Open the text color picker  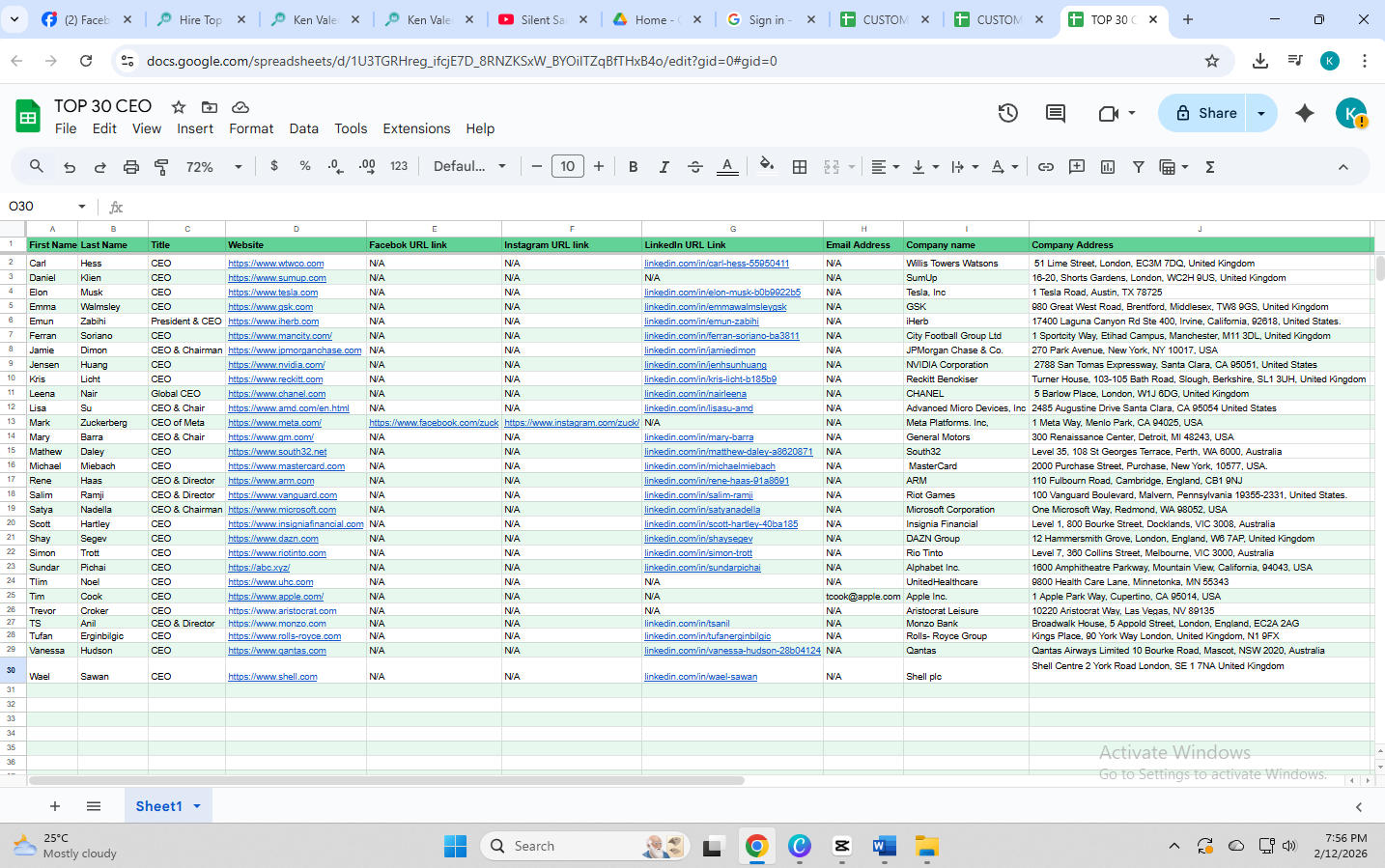(728, 167)
